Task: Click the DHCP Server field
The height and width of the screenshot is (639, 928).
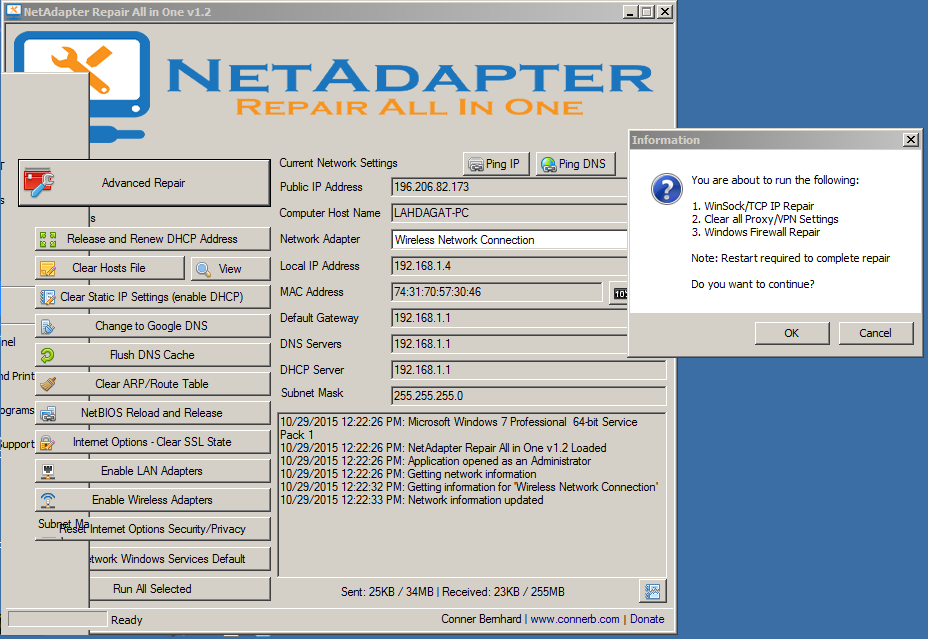Action: click(529, 370)
